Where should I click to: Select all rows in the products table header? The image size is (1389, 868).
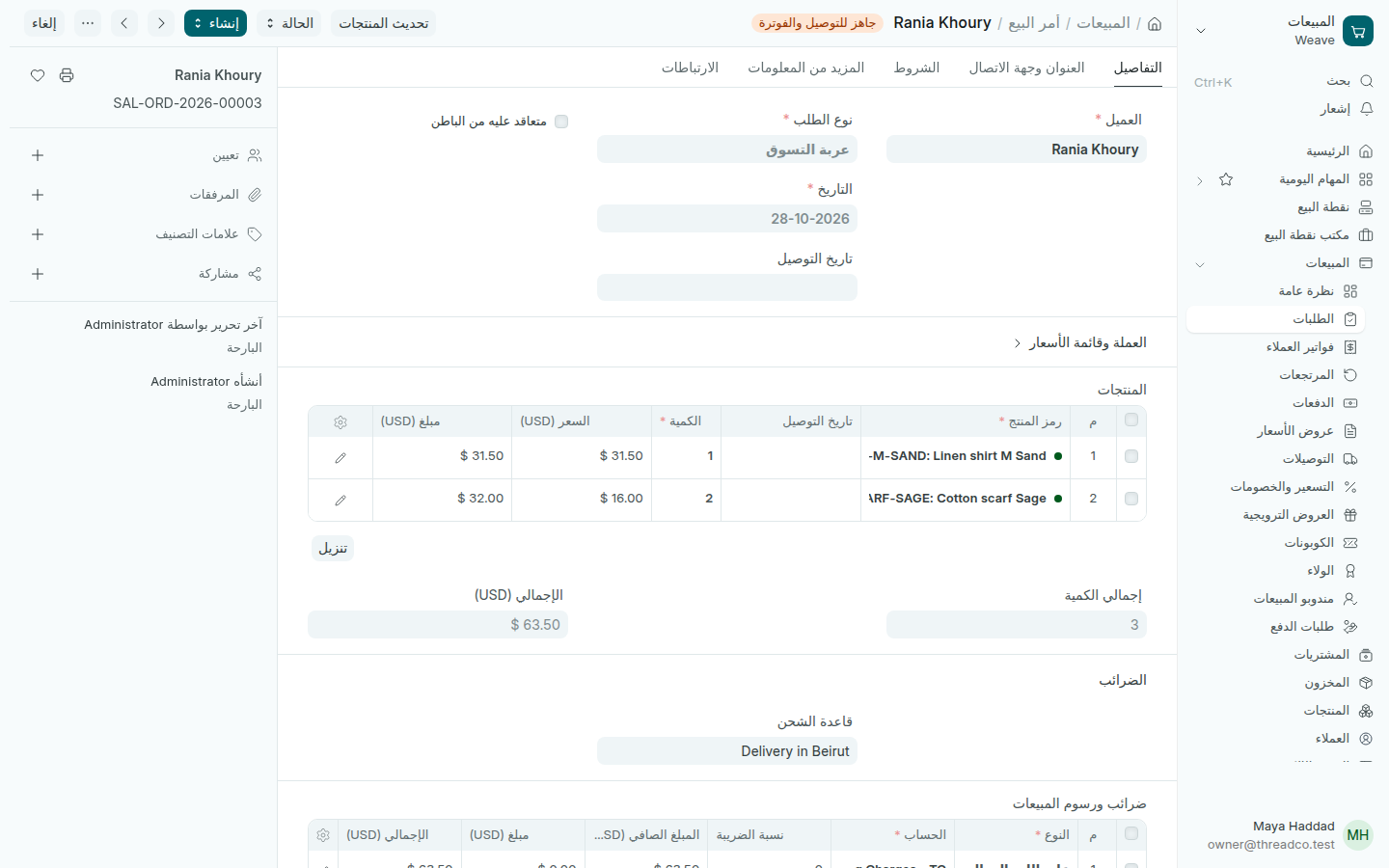1131,420
